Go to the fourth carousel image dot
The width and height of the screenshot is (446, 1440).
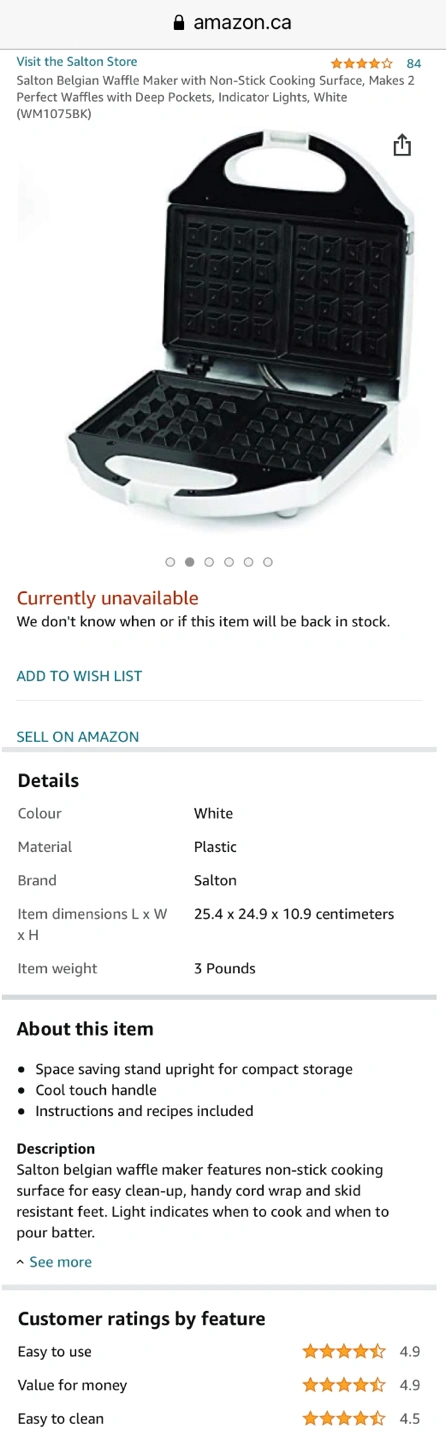(229, 562)
